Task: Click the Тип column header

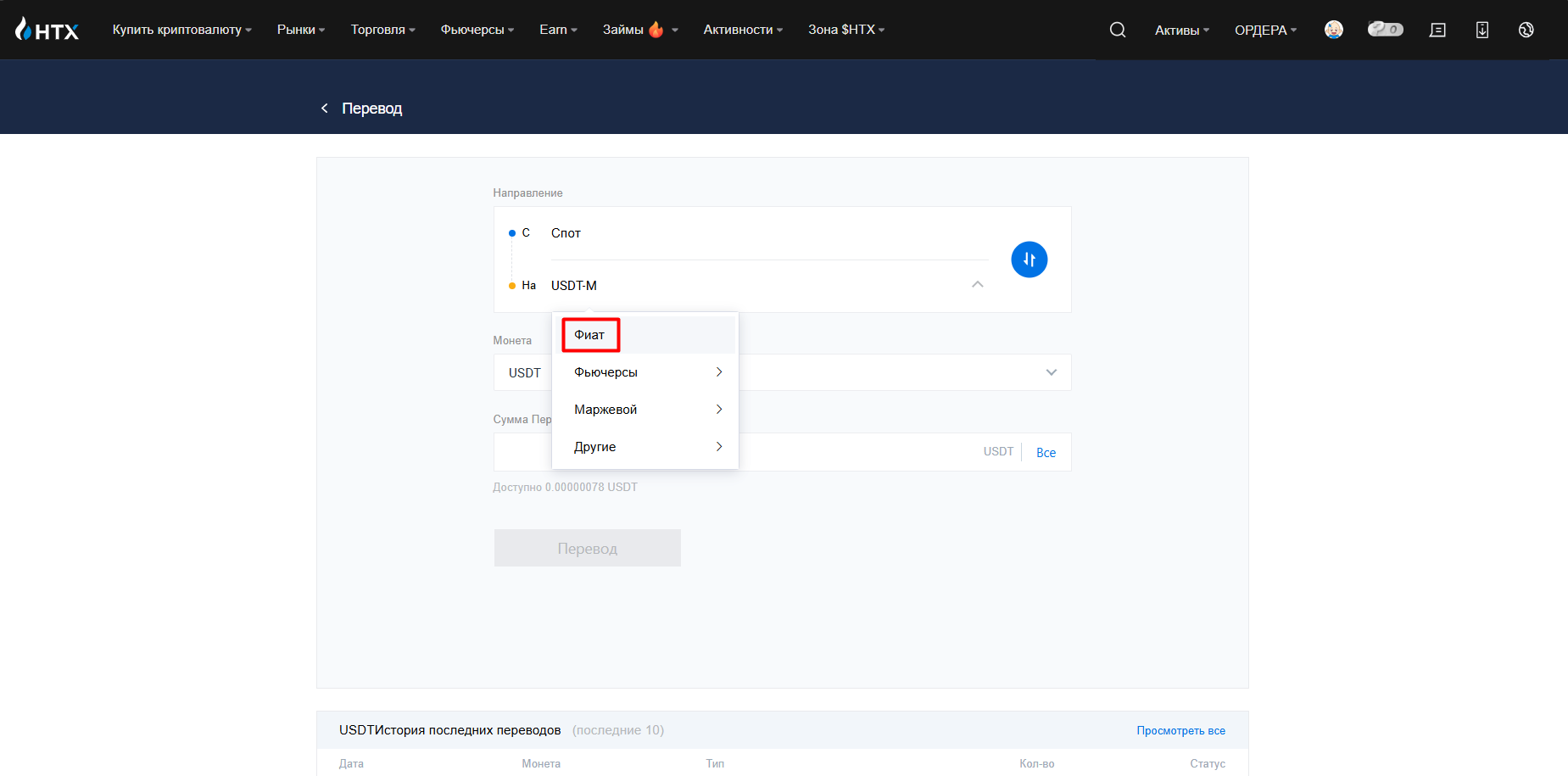Action: (715, 764)
